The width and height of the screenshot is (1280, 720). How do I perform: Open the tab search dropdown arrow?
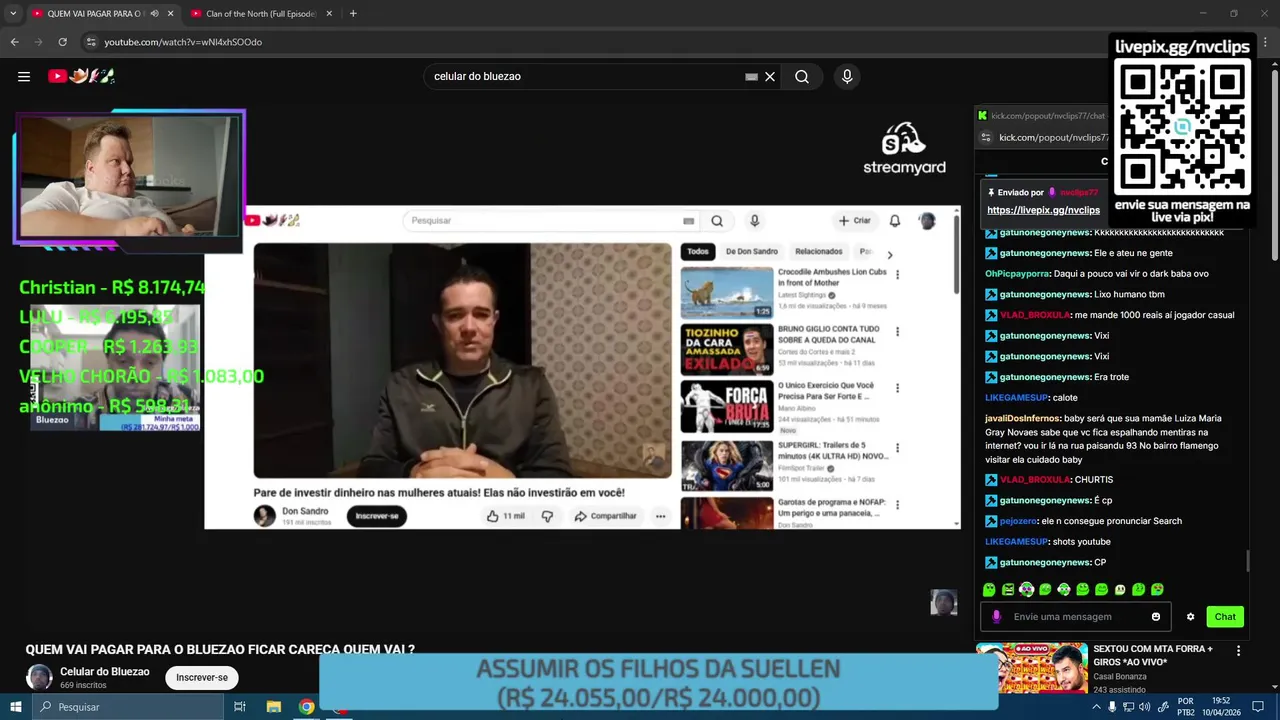point(13,14)
